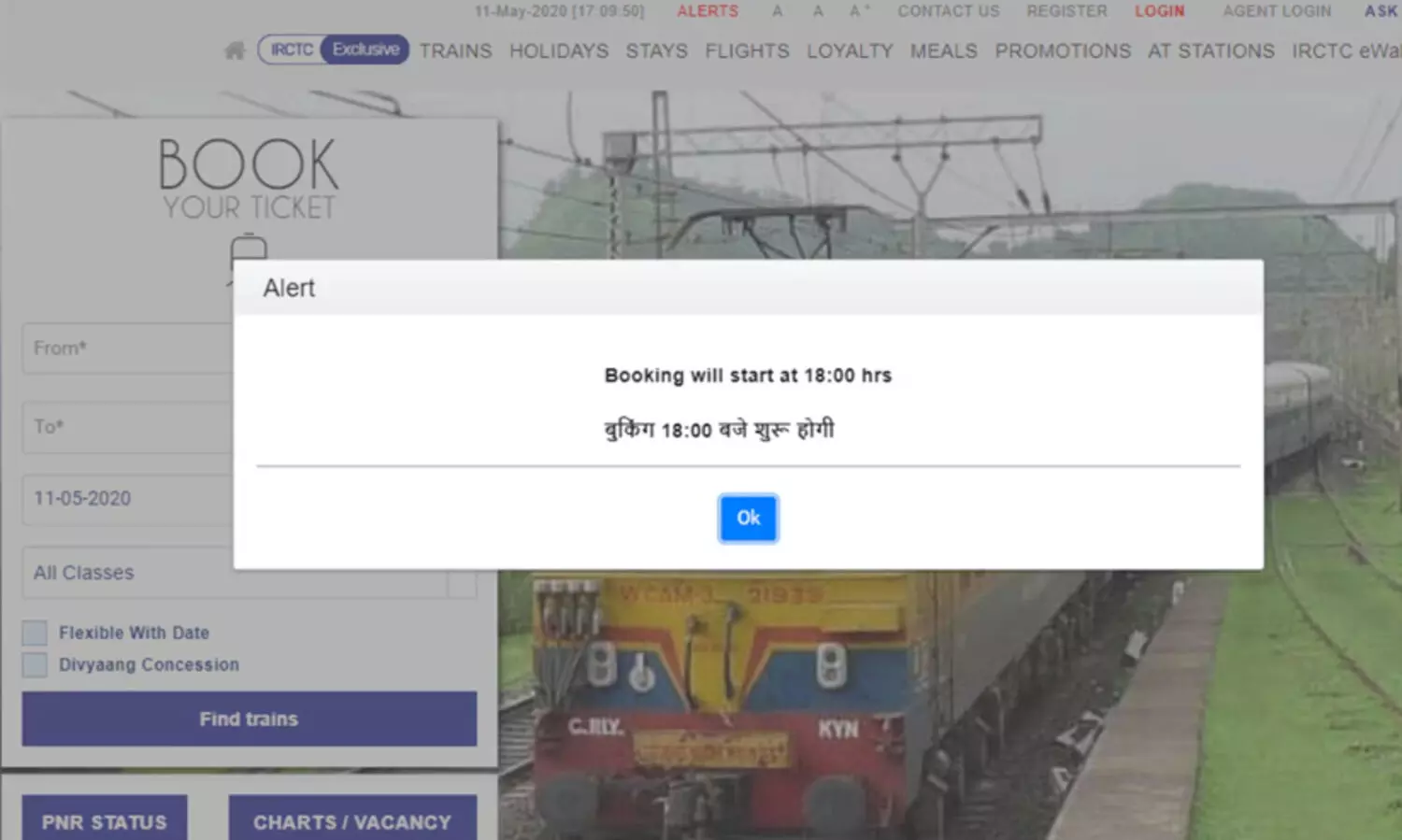Select the largest font size A+

pyautogui.click(x=858, y=11)
